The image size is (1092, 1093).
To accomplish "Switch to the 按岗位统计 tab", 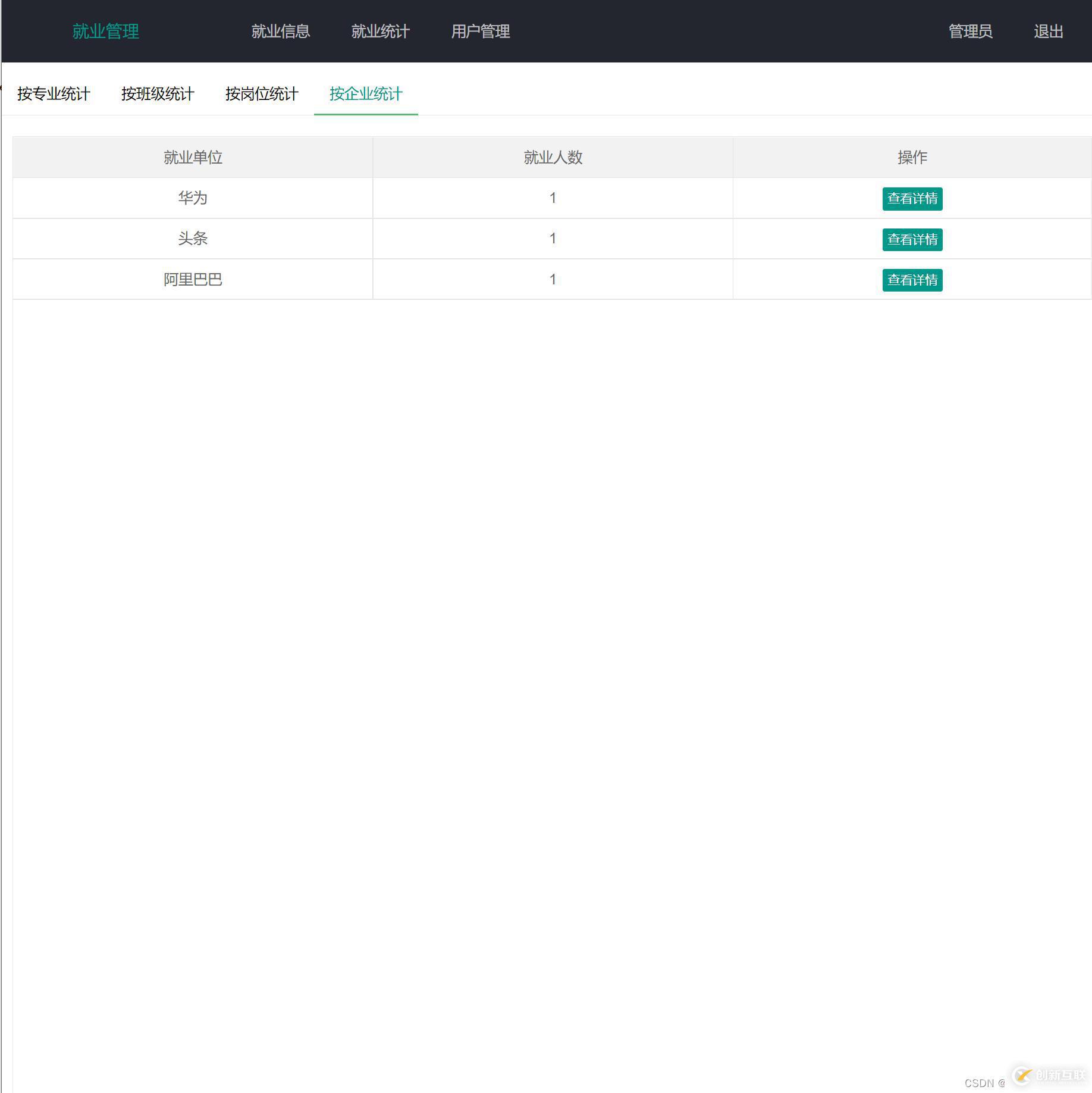I will click(262, 94).
